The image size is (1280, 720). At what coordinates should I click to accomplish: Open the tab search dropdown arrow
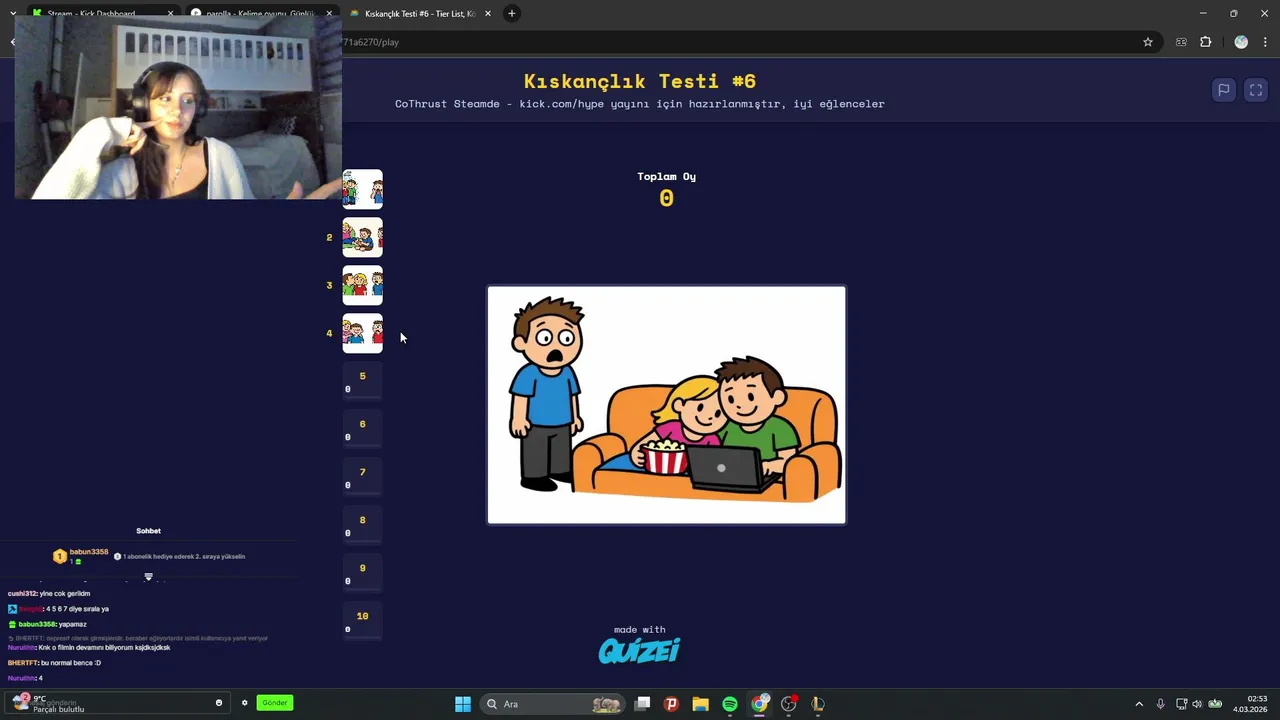[12, 13]
